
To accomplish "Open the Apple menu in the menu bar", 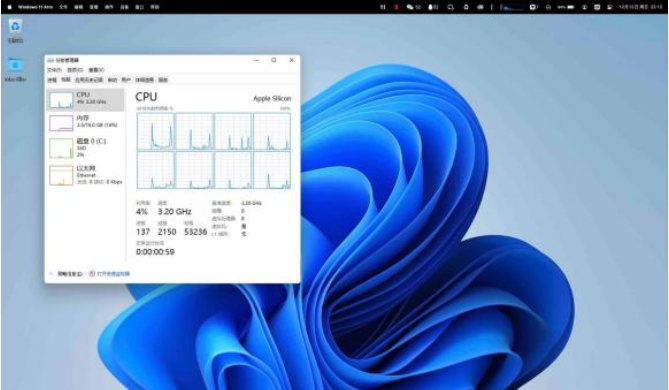I will [9, 7].
